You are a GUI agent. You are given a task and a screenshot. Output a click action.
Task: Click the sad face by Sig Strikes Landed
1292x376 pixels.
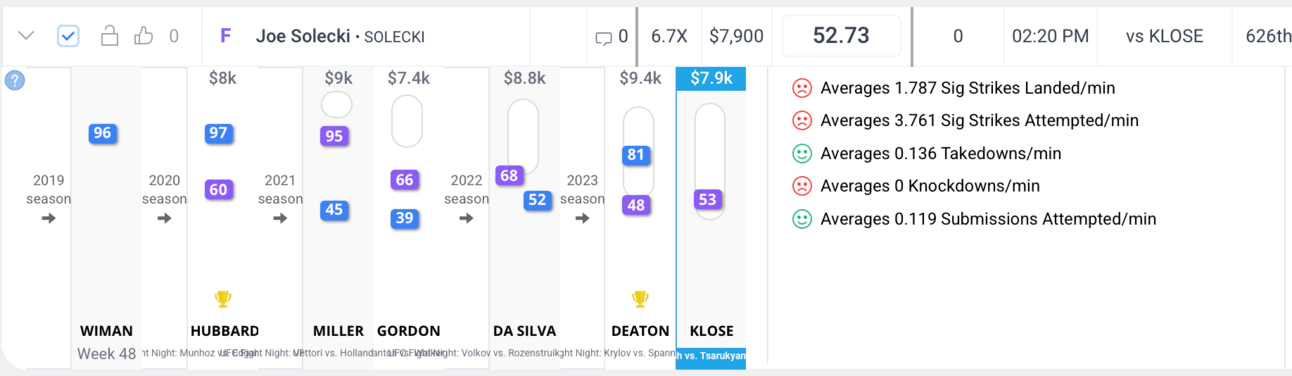(x=801, y=88)
